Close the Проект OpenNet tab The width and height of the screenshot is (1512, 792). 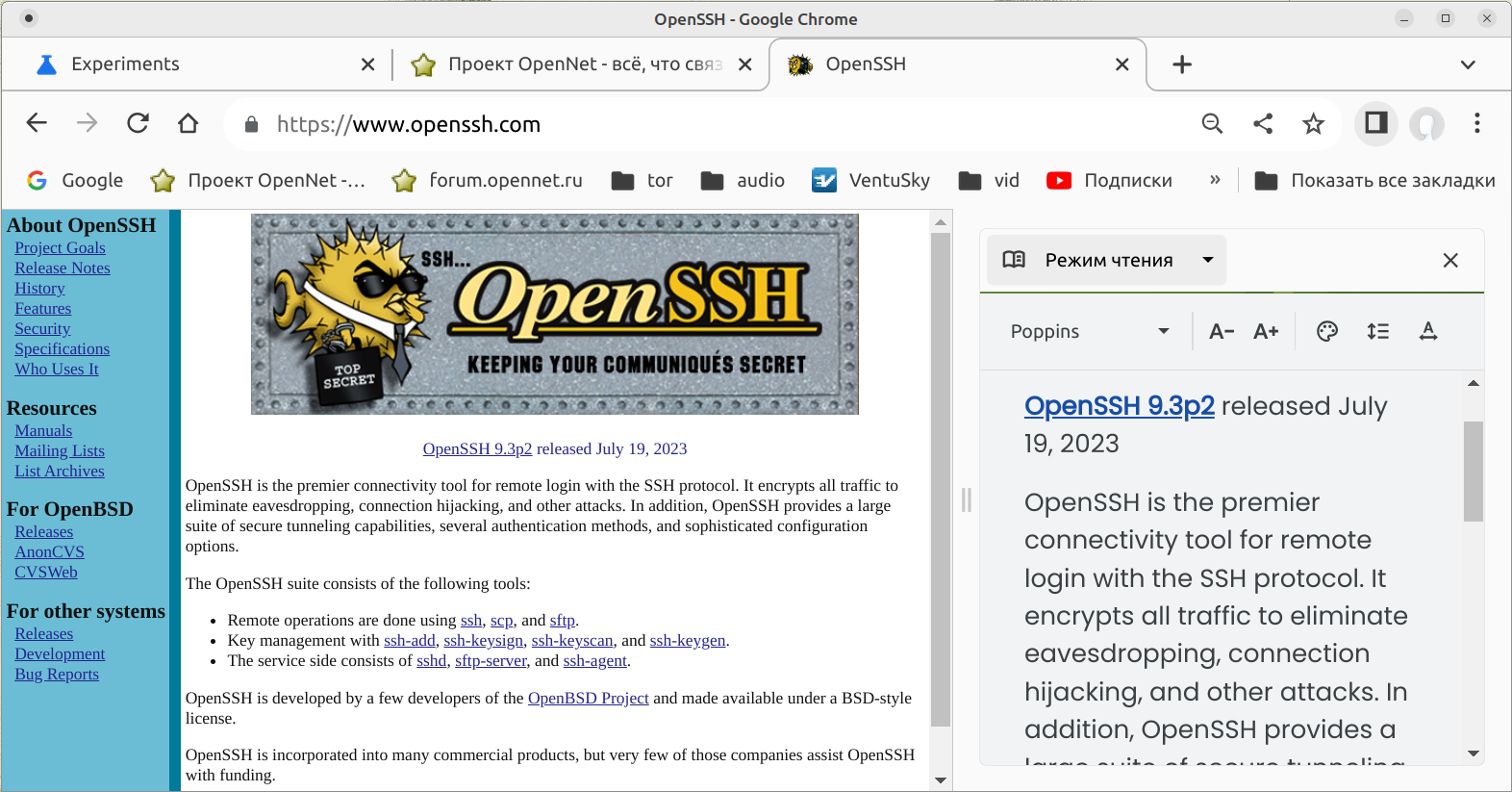[744, 64]
